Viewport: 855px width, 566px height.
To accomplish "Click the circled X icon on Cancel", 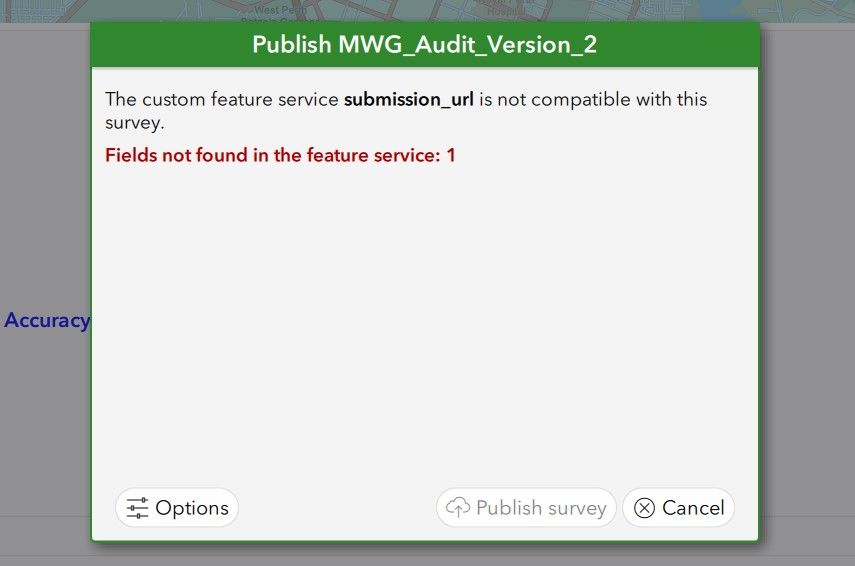I will coord(645,508).
